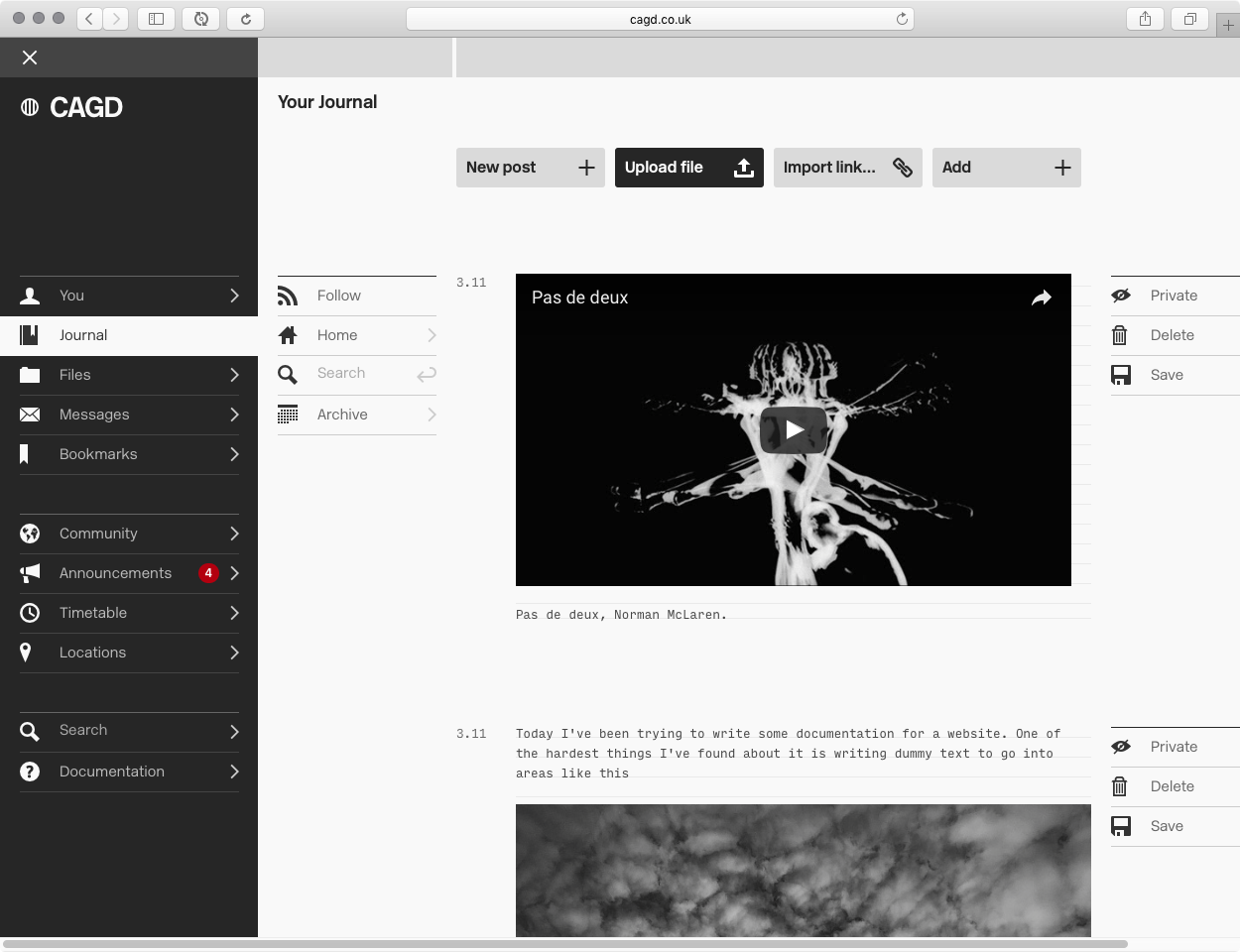Image resolution: width=1240 pixels, height=952 pixels.
Task: Click the Documentation question mark icon
Action: point(30,772)
